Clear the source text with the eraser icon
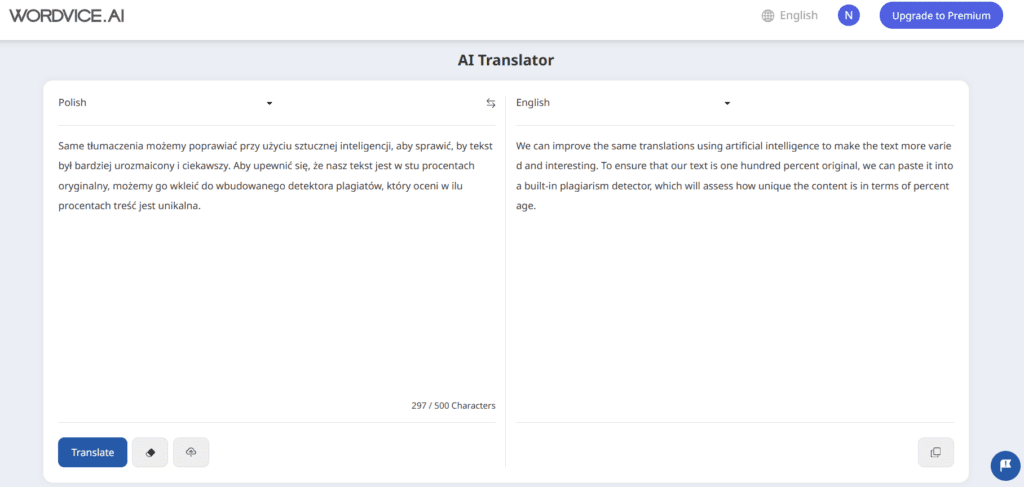Screen dimensions: 1024x487 point(150,452)
